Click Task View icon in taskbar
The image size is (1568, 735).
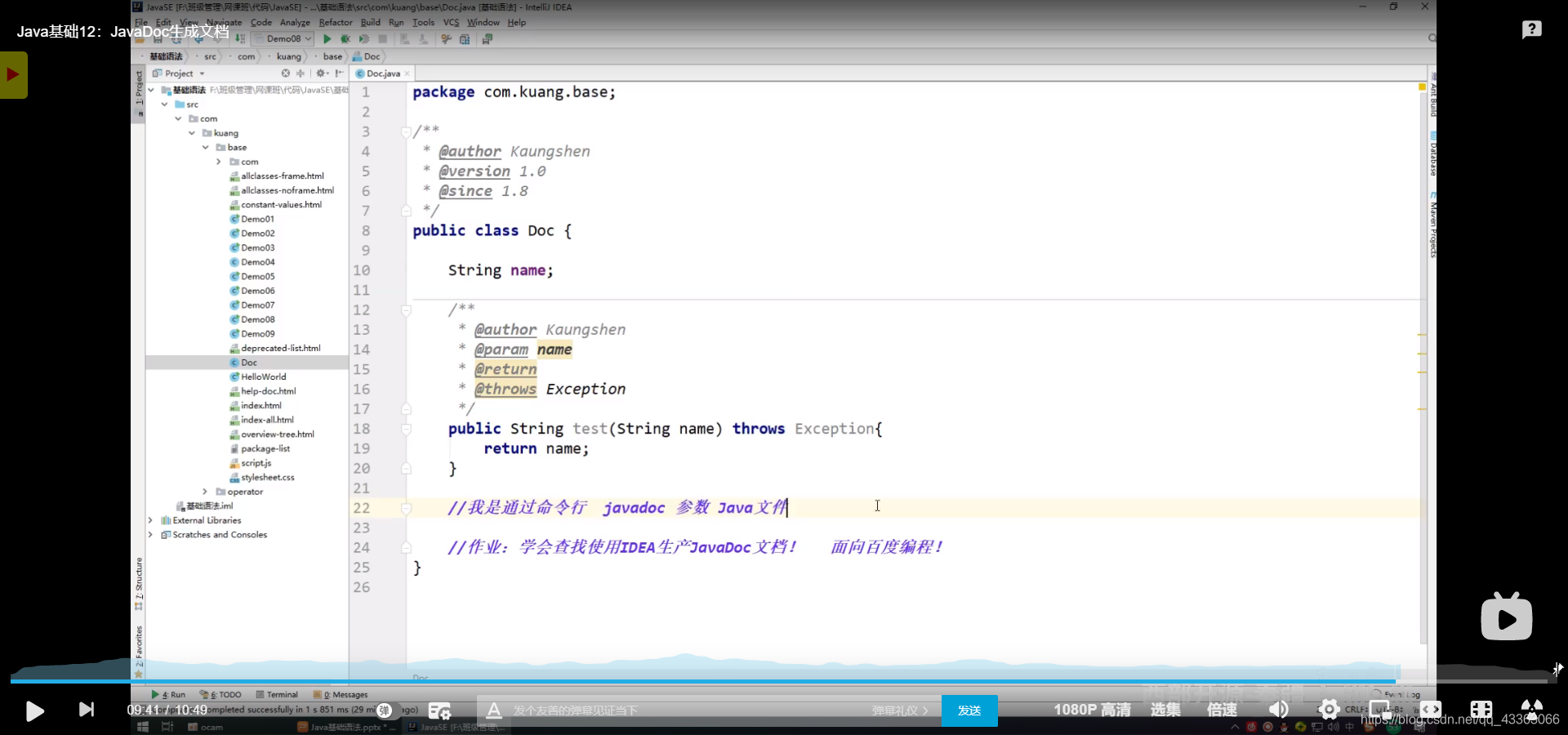167,727
